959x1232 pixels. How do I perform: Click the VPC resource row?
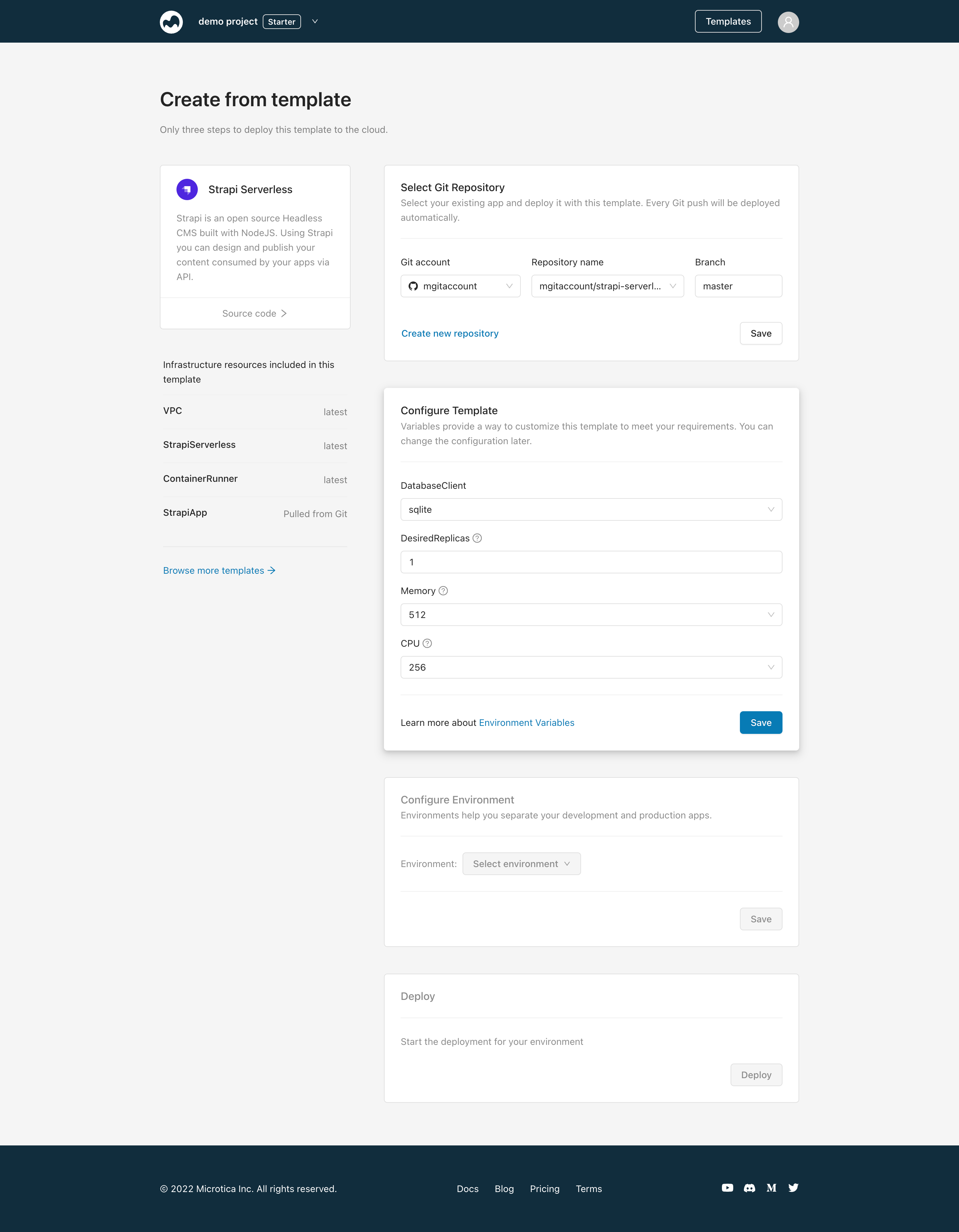[255, 411]
